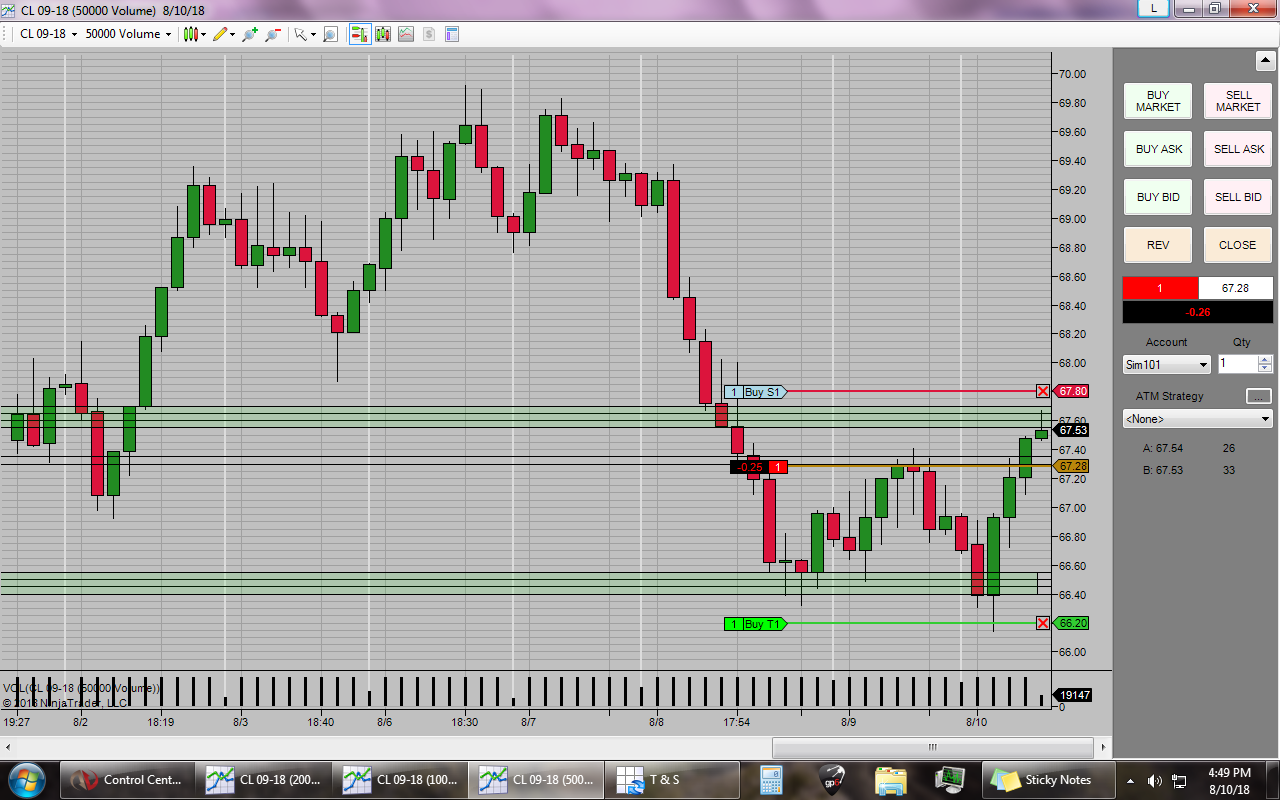Switch to CL 09-18 (100 chart taskbar item
1280x800 pixels.
[401, 780]
